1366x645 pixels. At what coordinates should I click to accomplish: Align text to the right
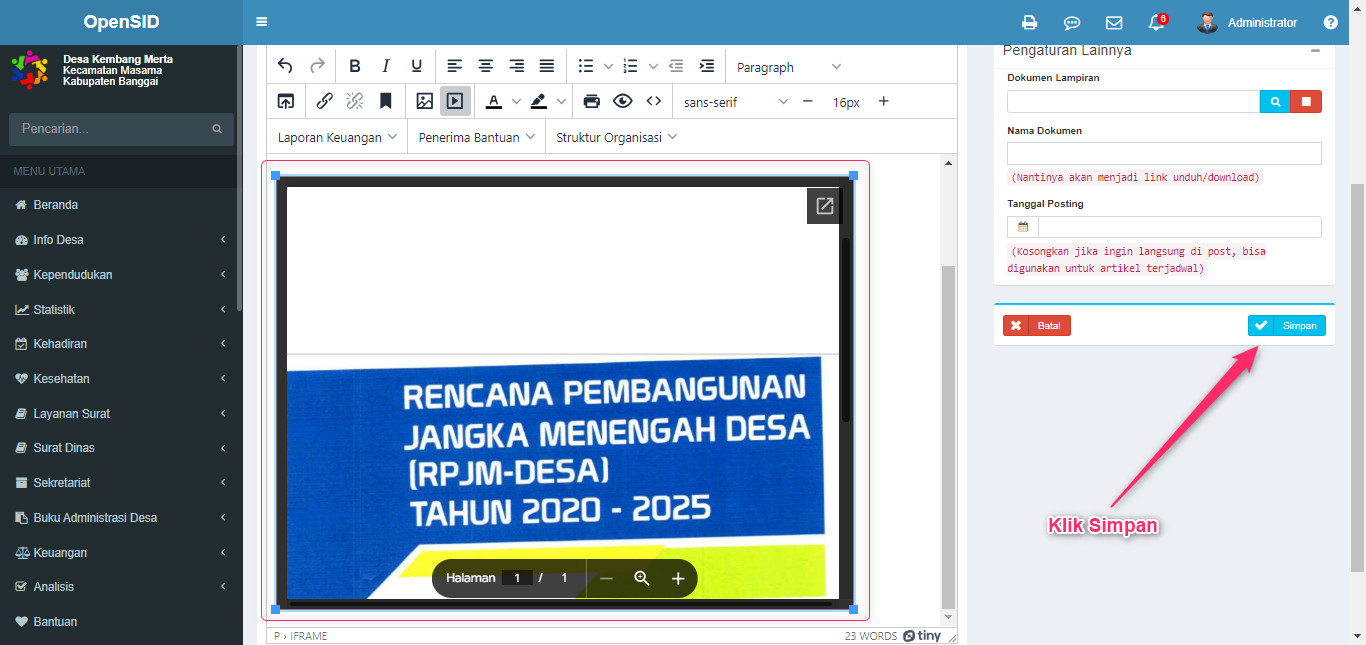(517, 66)
